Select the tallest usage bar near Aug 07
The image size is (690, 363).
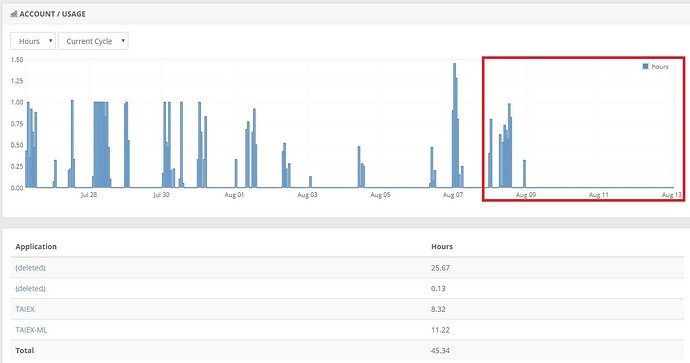point(455,125)
